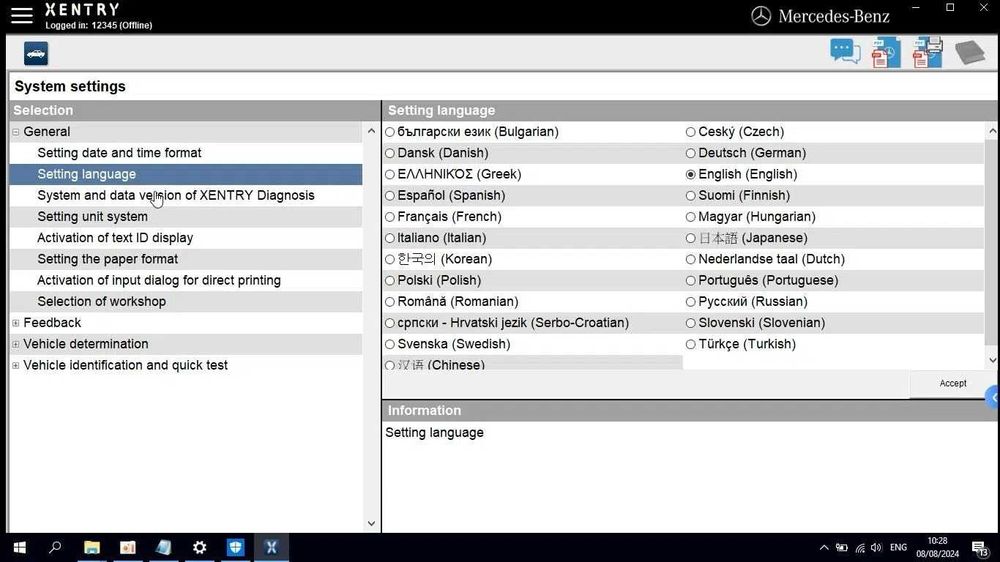Select Italiano (Italian) radio button
Screen dimensions: 1000x562
(x=390, y=238)
